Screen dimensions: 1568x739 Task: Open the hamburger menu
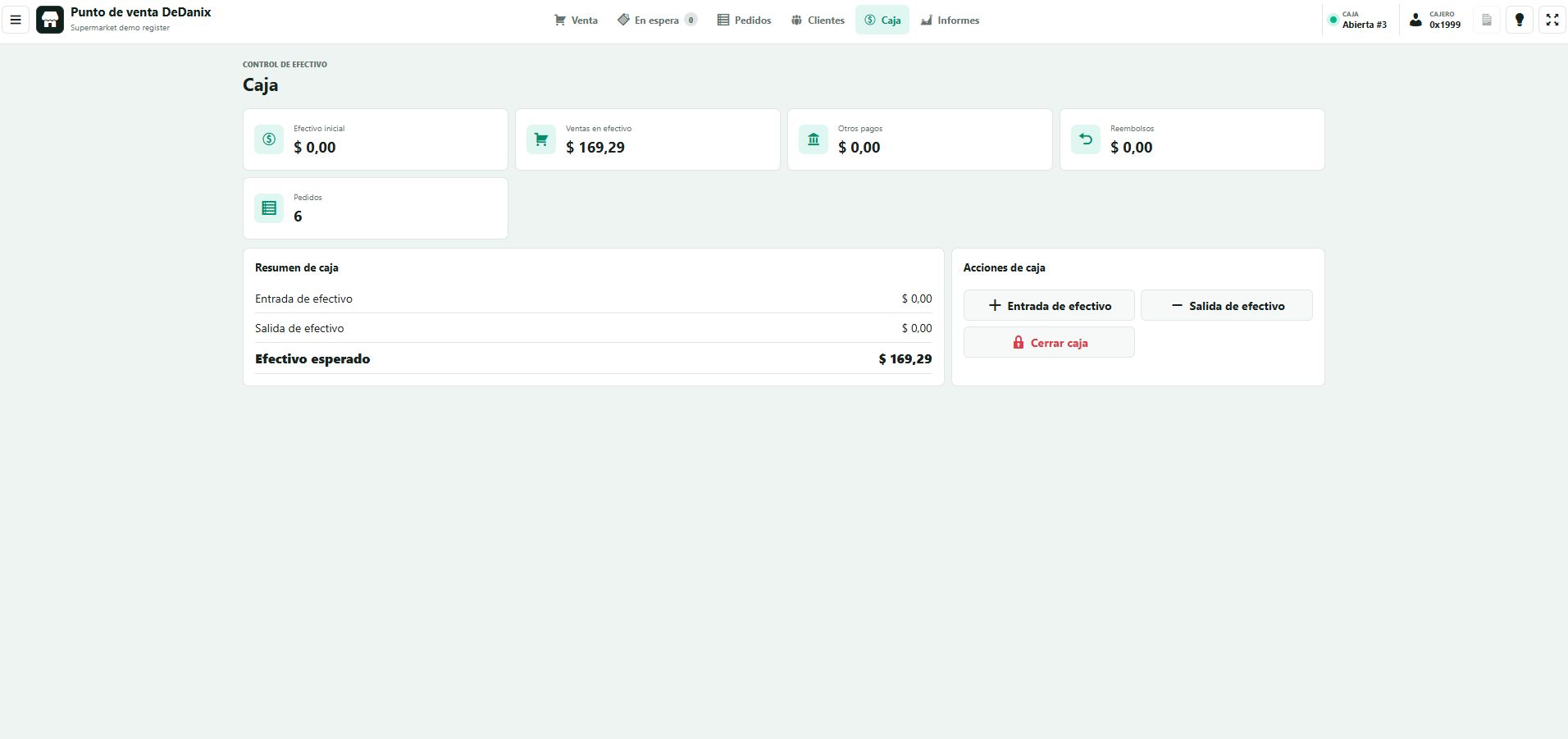15,20
